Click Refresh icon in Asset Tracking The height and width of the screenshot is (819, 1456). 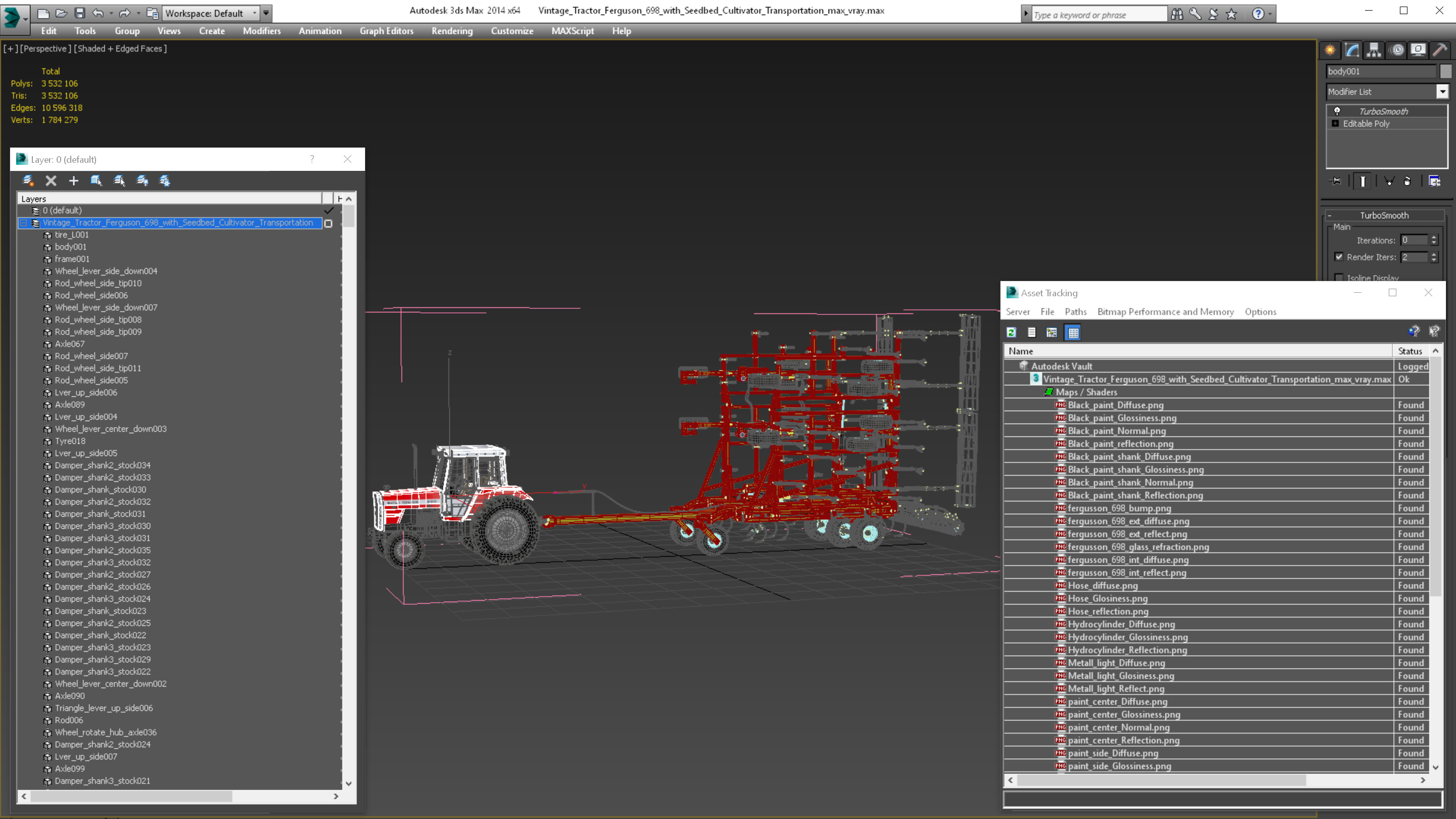[1012, 332]
